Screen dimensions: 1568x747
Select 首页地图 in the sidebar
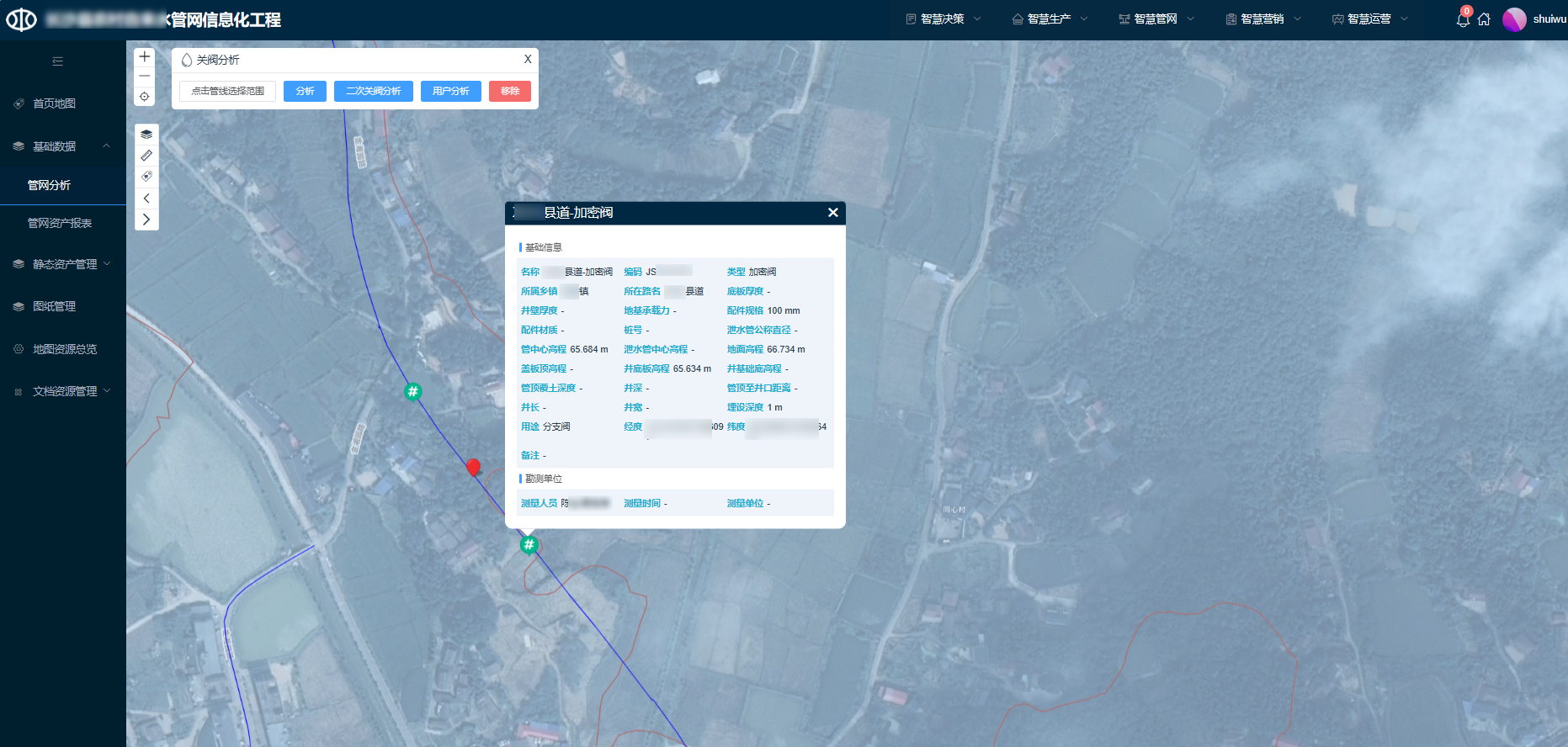(x=54, y=103)
